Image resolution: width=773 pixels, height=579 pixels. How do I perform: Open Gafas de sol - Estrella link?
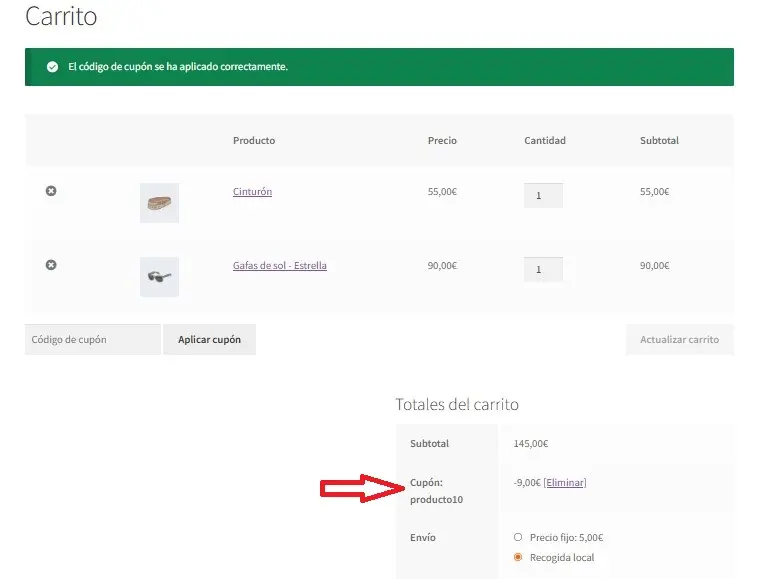(279, 266)
